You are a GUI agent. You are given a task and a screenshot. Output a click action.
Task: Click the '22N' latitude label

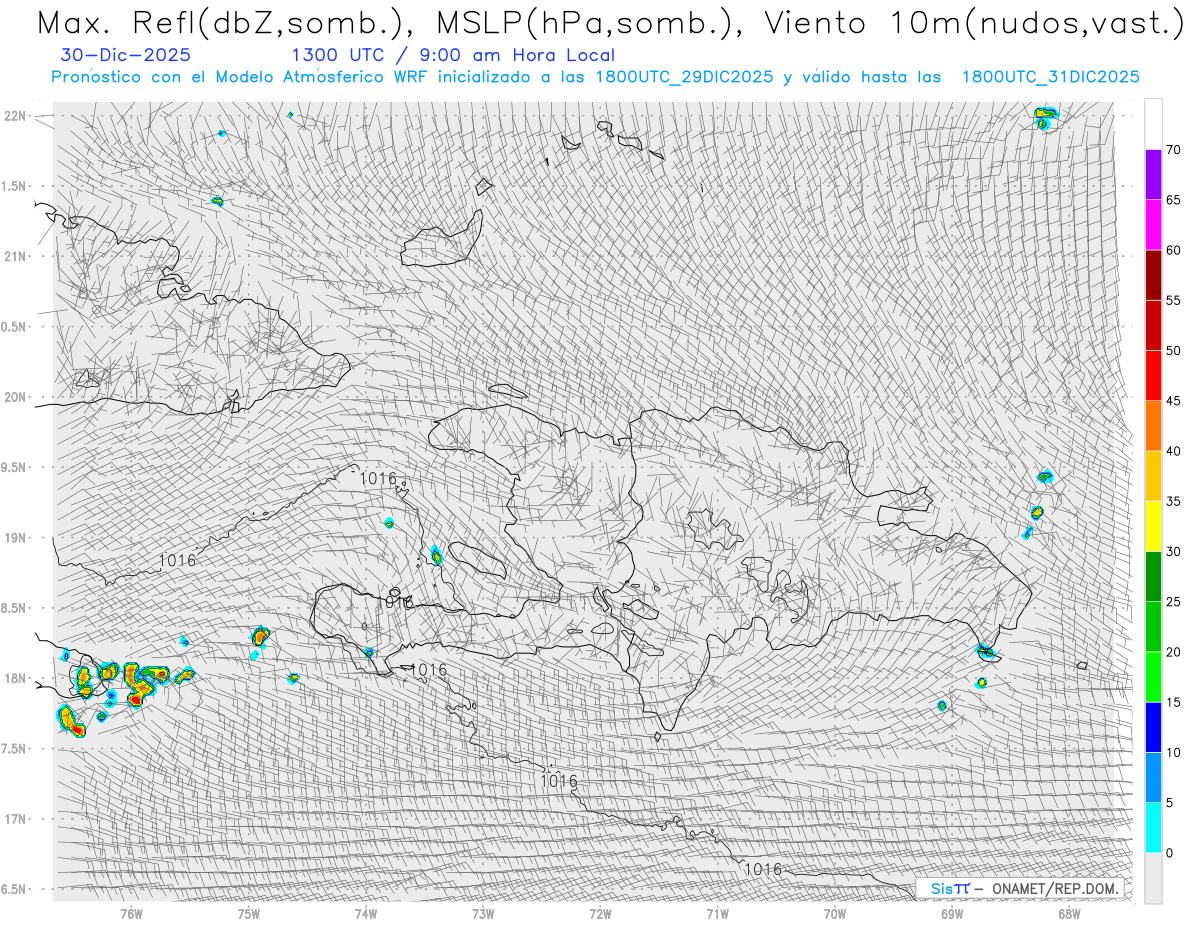[x=15, y=116]
